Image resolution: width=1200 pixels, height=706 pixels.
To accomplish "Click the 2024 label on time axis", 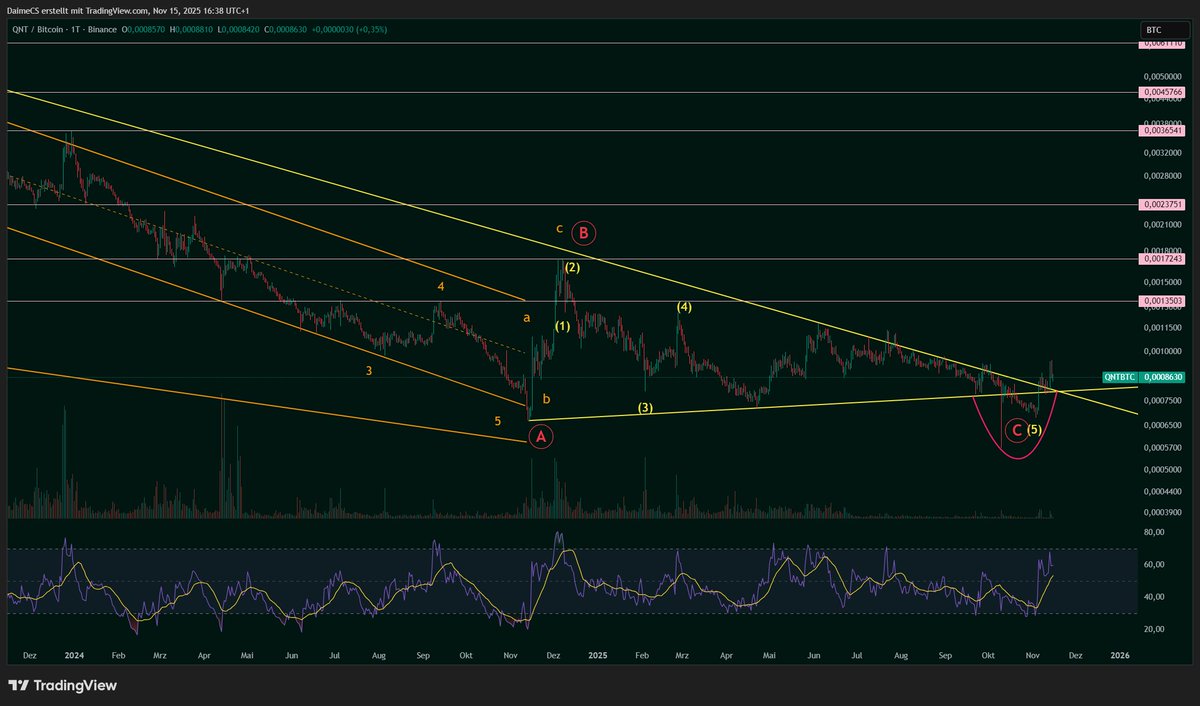I will [73, 655].
